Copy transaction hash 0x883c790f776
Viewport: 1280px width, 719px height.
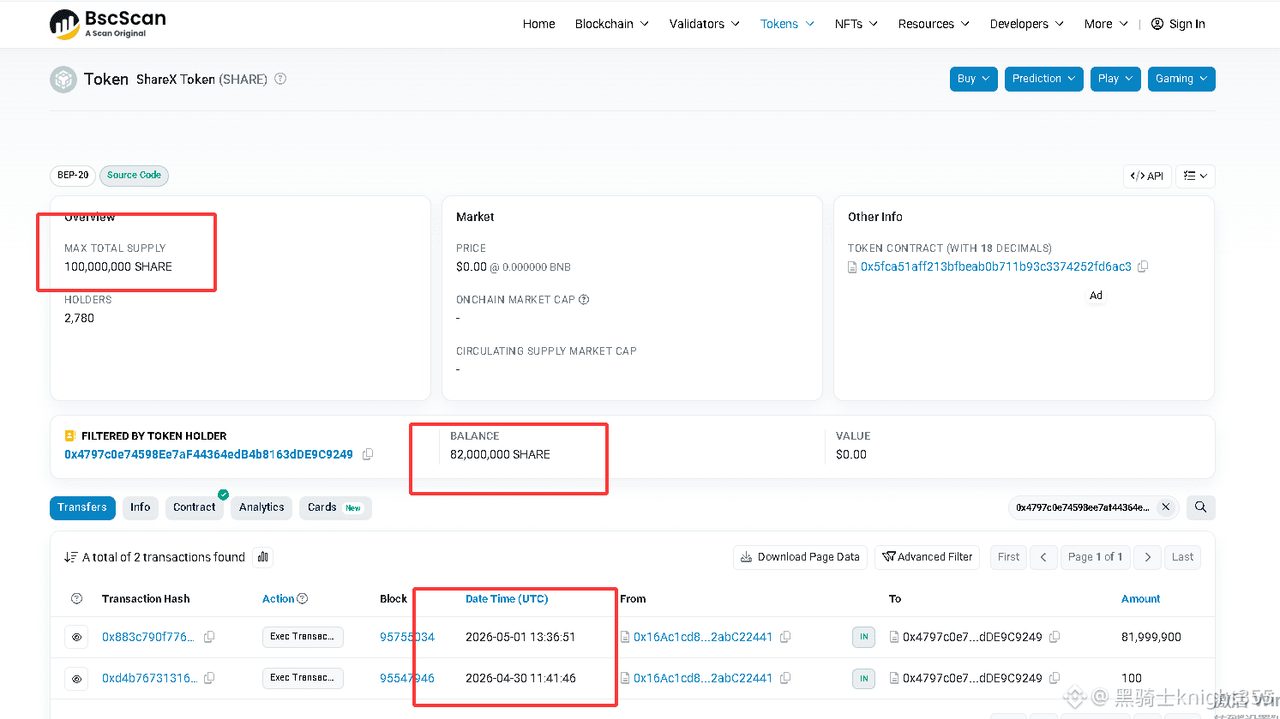click(x=209, y=637)
